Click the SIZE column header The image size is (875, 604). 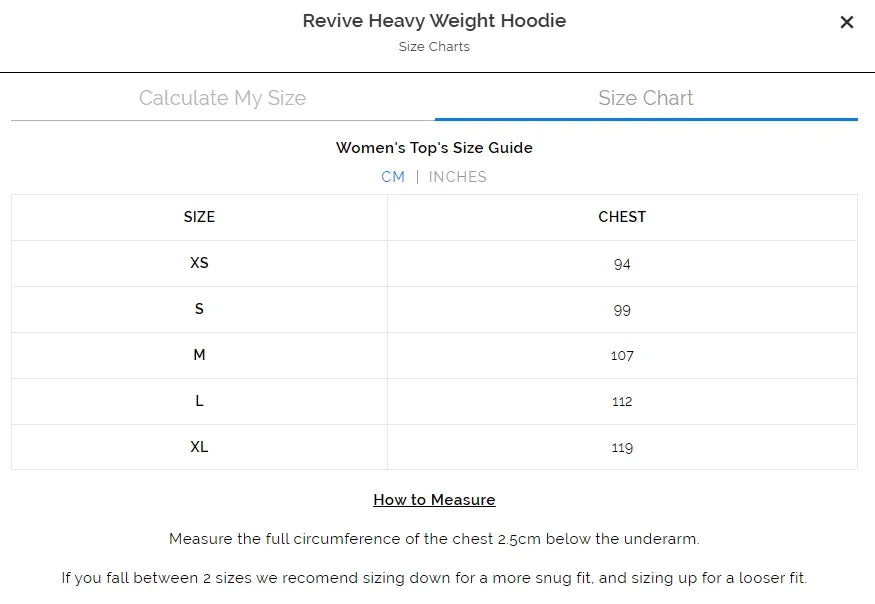[199, 217]
